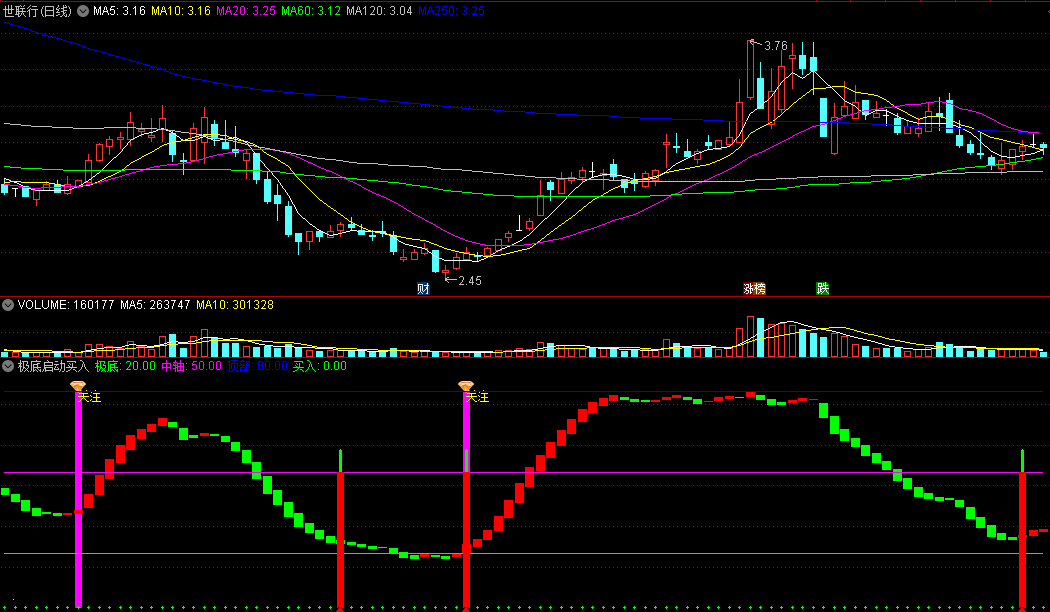Click the 3.76 high price label
The image size is (1050, 612).
(x=776, y=46)
